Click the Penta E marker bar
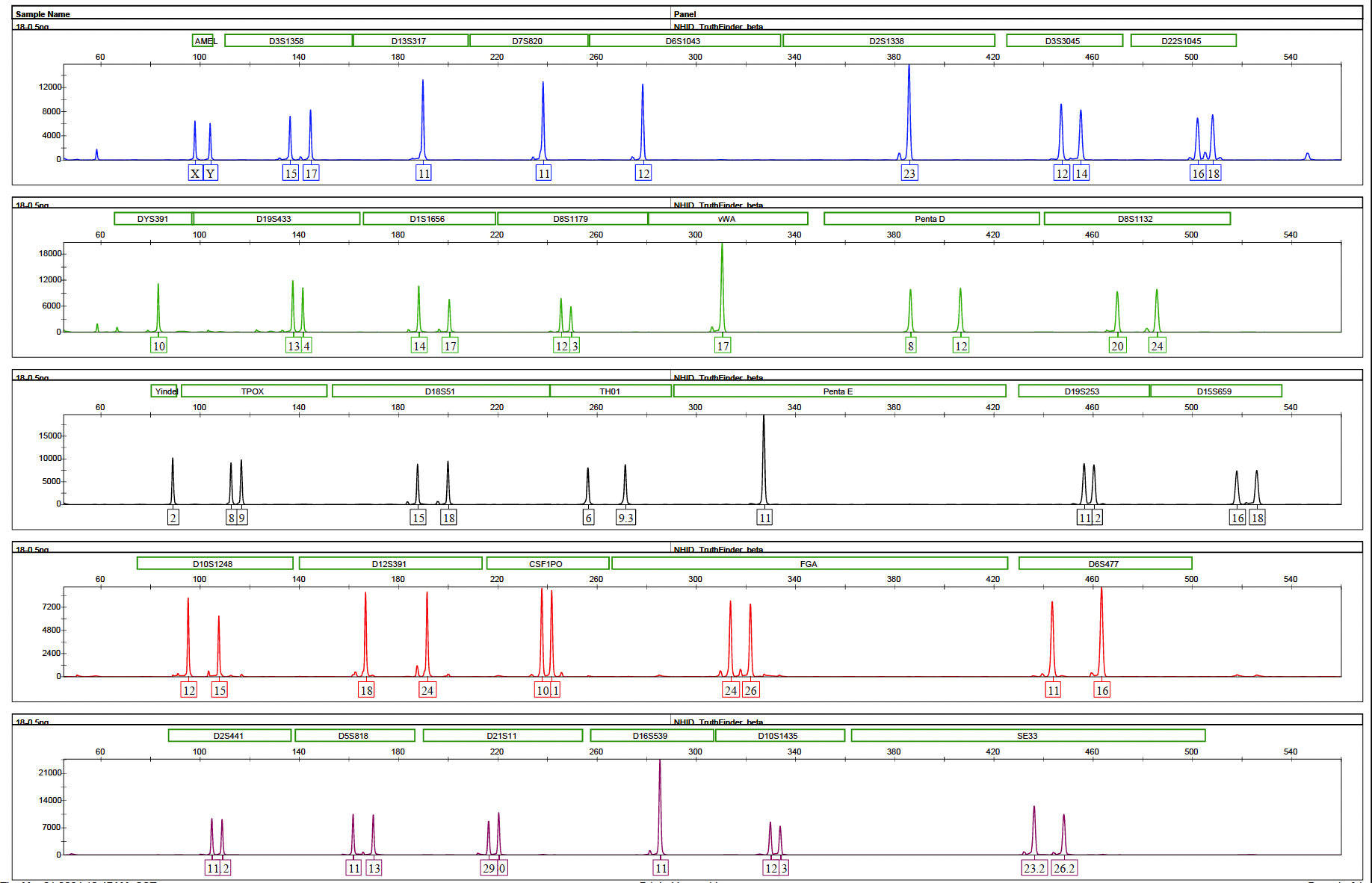1372x883 pixels. [838, 391]
